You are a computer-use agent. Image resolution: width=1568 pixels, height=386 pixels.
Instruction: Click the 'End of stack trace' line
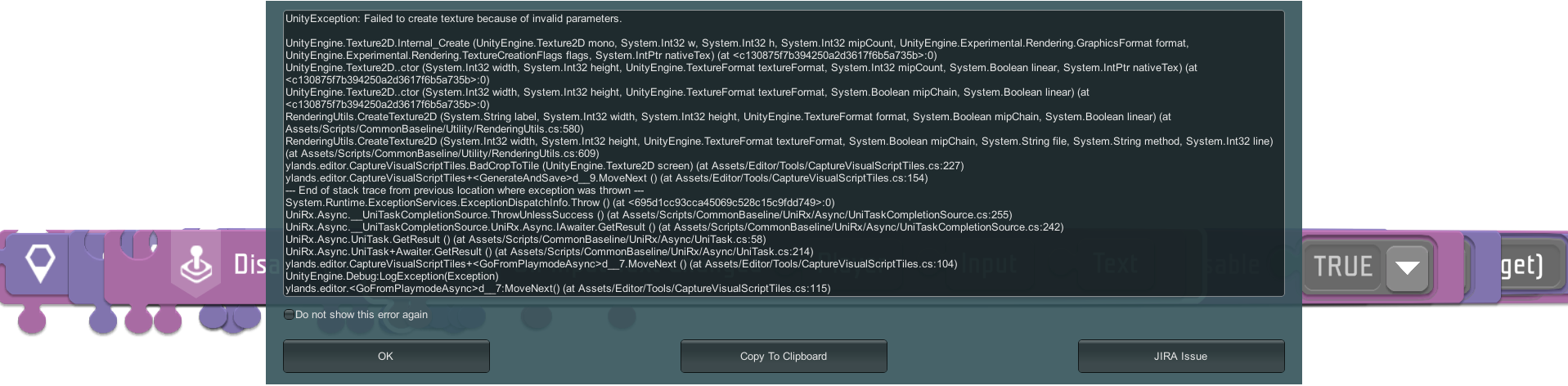pyautogui.click(x=464, y=191)
